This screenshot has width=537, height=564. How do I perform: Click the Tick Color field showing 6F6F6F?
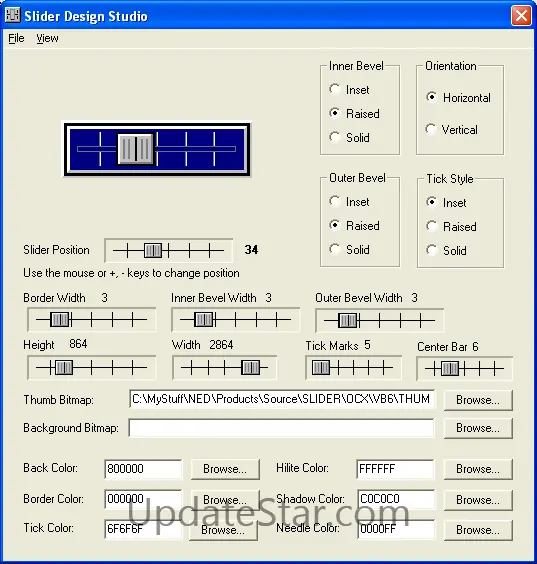(143, 529)
